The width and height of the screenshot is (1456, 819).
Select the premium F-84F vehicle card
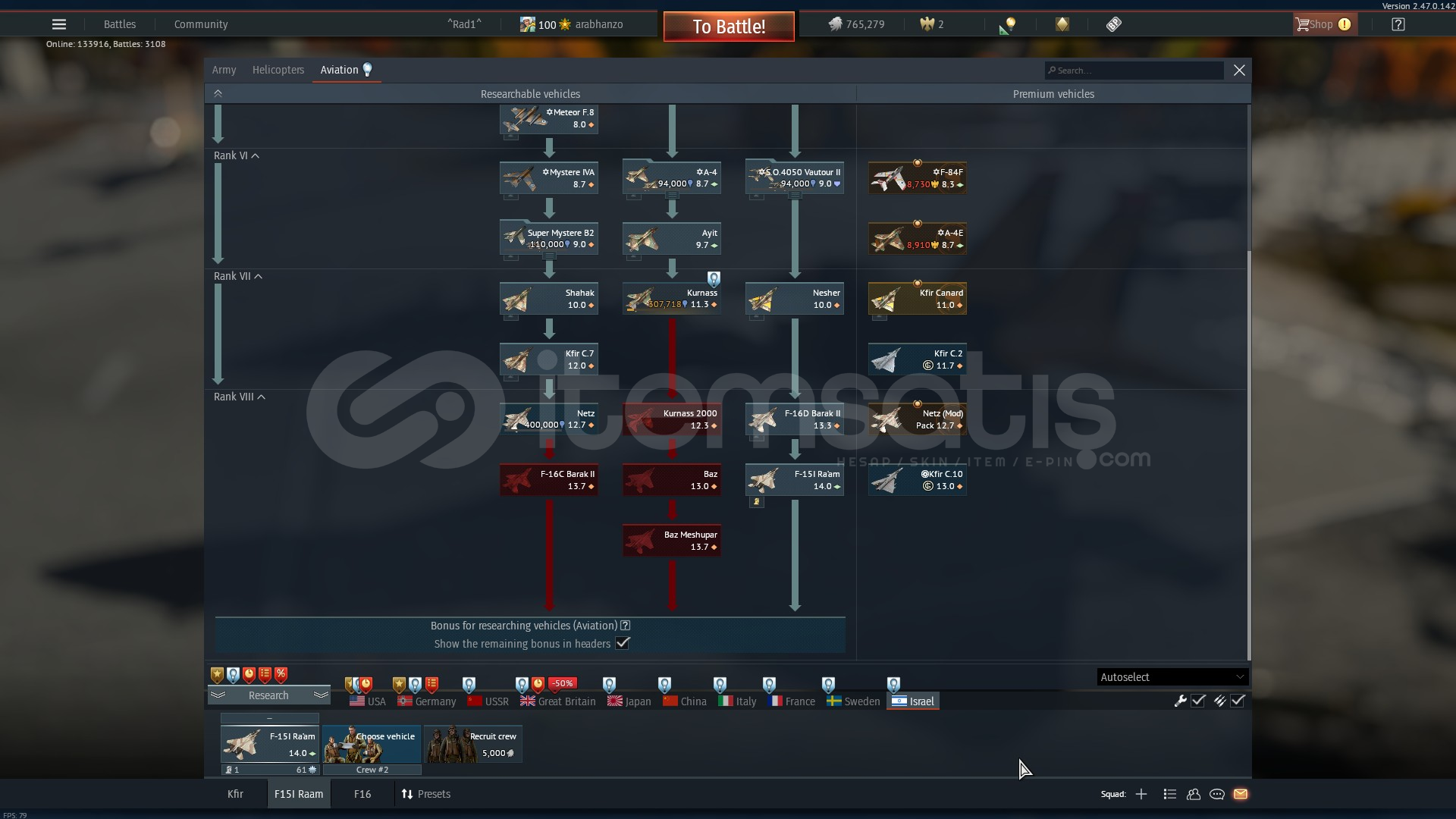click(x=918, y=178)
